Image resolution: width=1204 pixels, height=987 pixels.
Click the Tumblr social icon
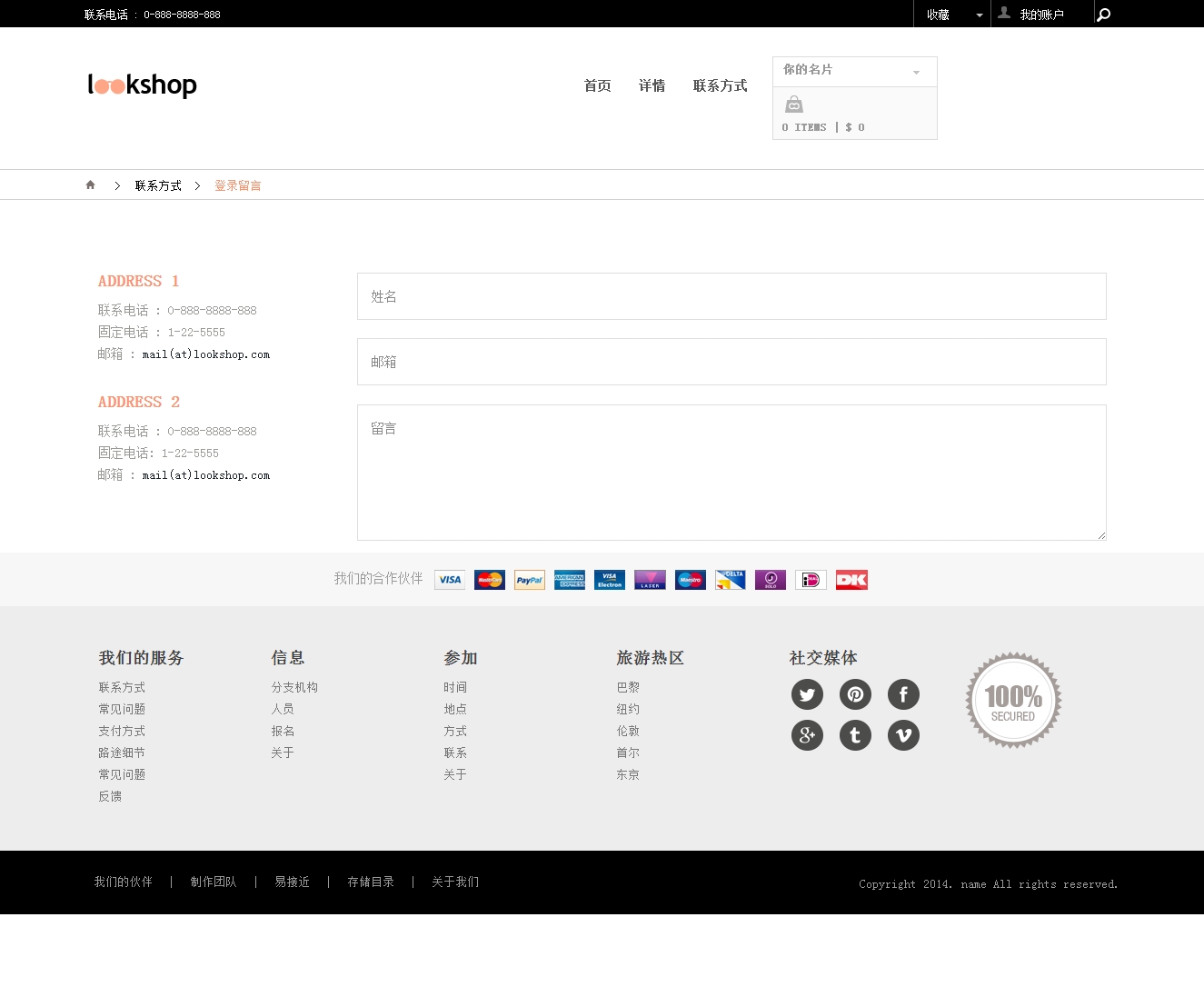click(x=855, y=735)
